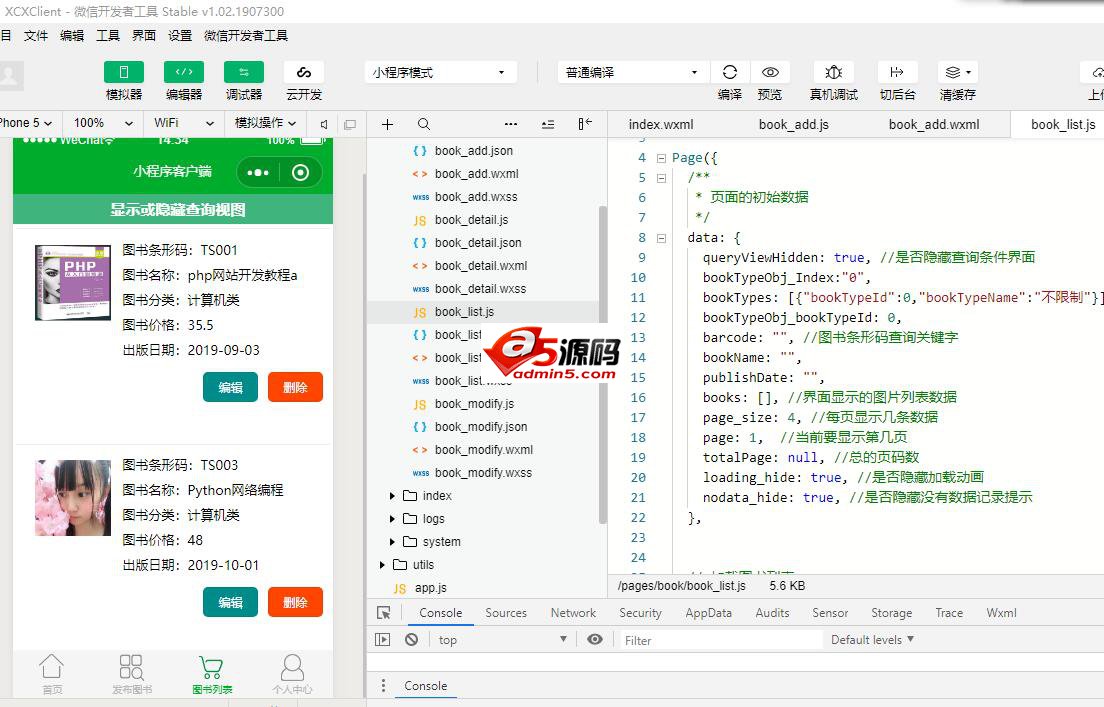The height and width of the screenshot is (707, 1104).
Task: Toggle the Editor panel button
Action: (184, 72)
